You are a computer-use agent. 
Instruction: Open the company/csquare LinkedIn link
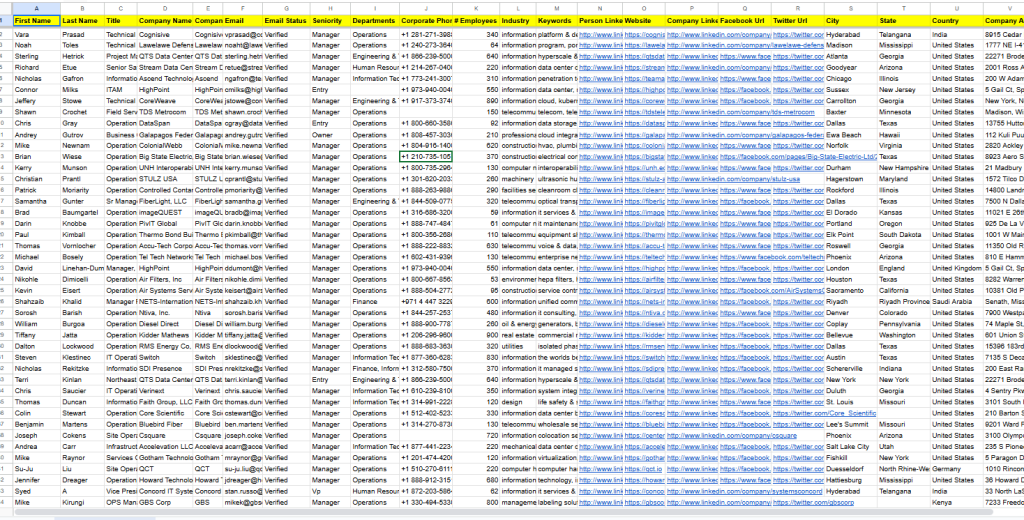[732, 436]
